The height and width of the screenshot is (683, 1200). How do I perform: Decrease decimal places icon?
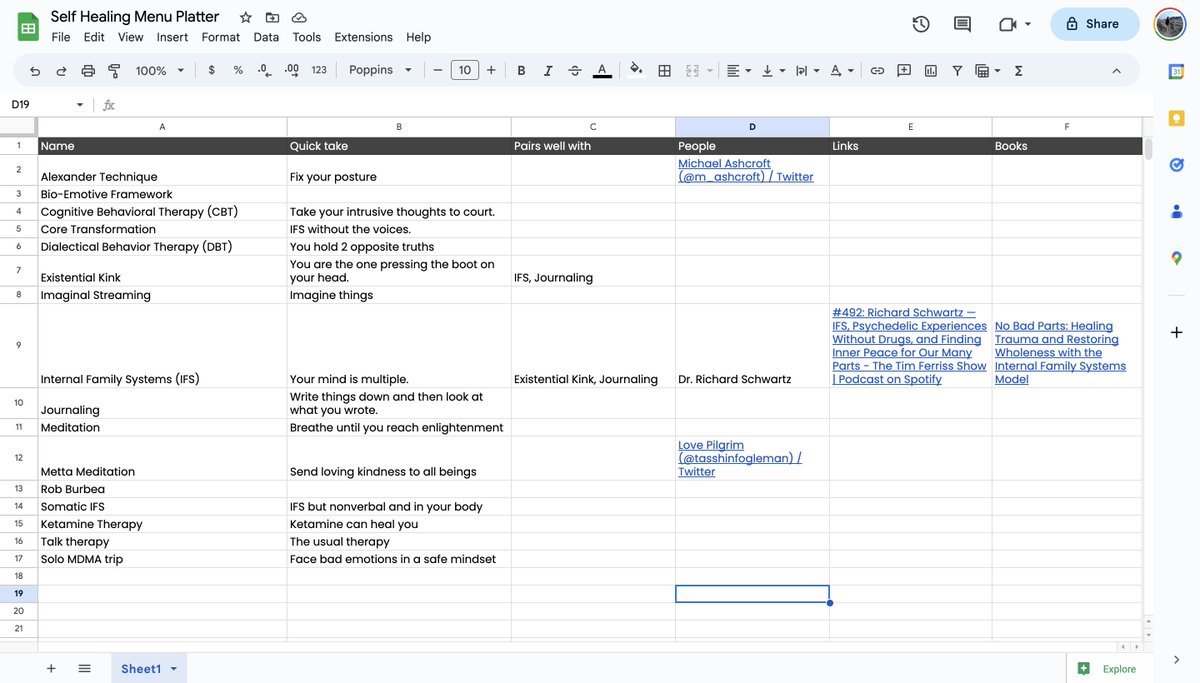(265, 70)
